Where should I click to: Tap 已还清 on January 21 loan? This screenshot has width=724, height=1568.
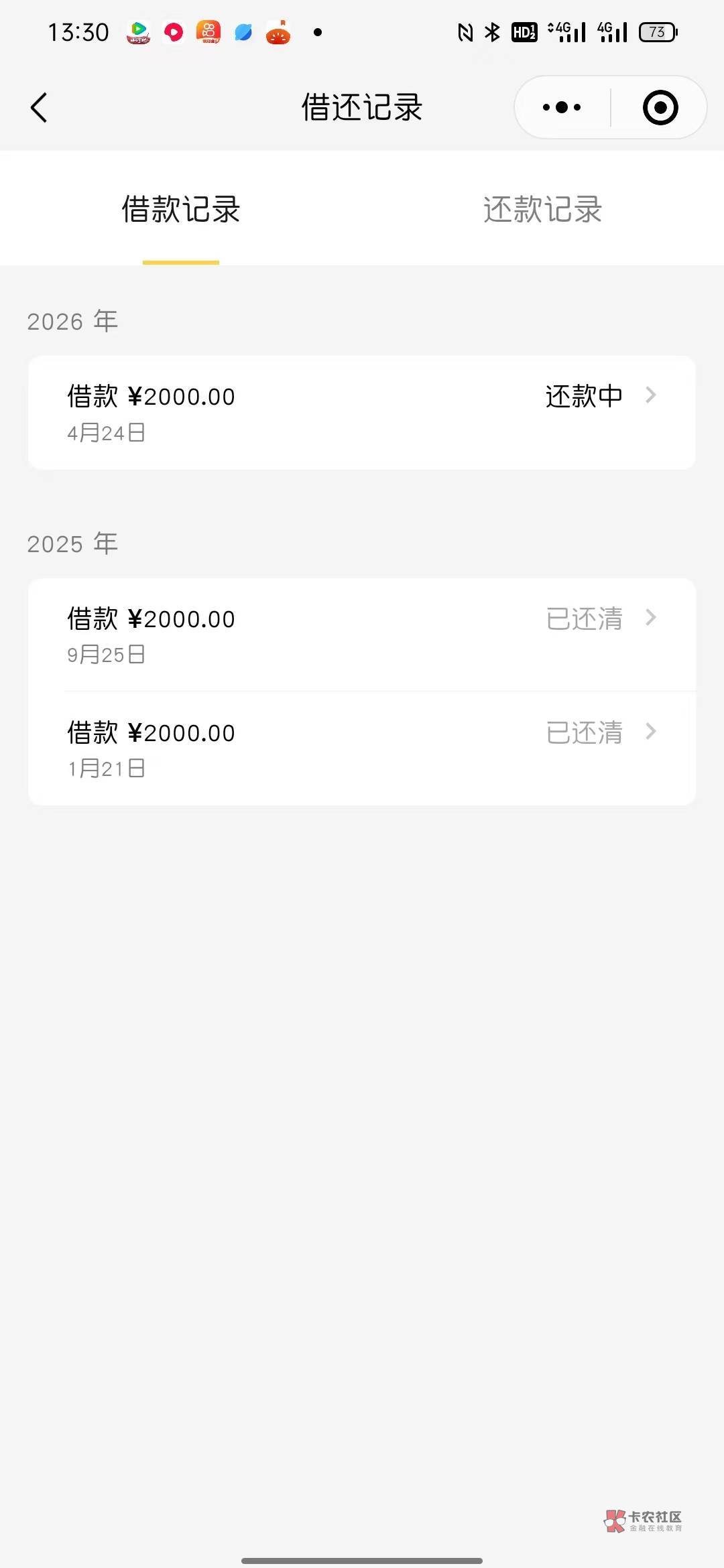(x=584, y=732)
